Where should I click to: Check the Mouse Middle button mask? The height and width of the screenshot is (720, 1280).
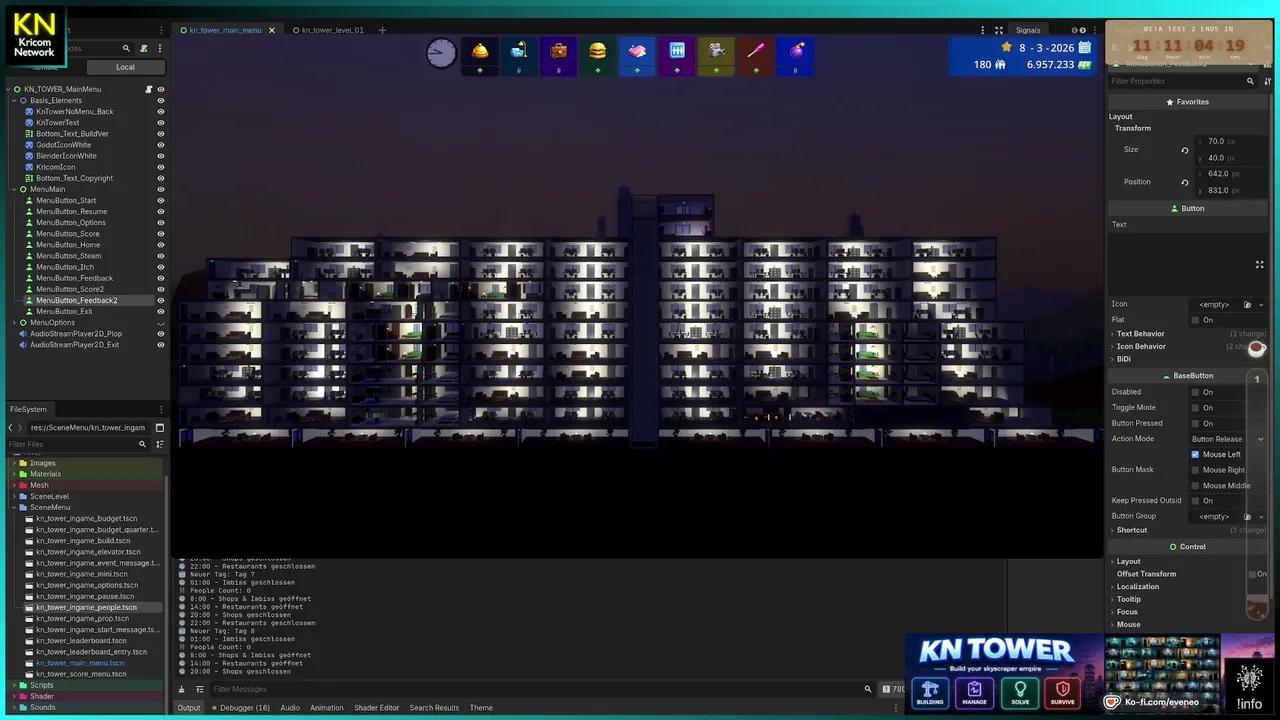(1195, 486)
